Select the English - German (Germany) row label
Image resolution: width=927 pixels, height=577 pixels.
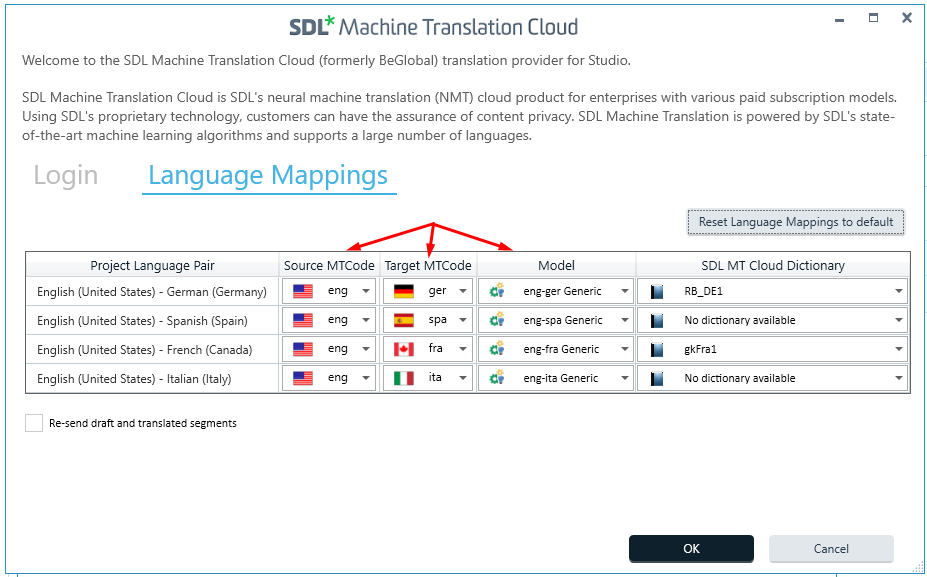pyautogui.click(x=152, y=291)
